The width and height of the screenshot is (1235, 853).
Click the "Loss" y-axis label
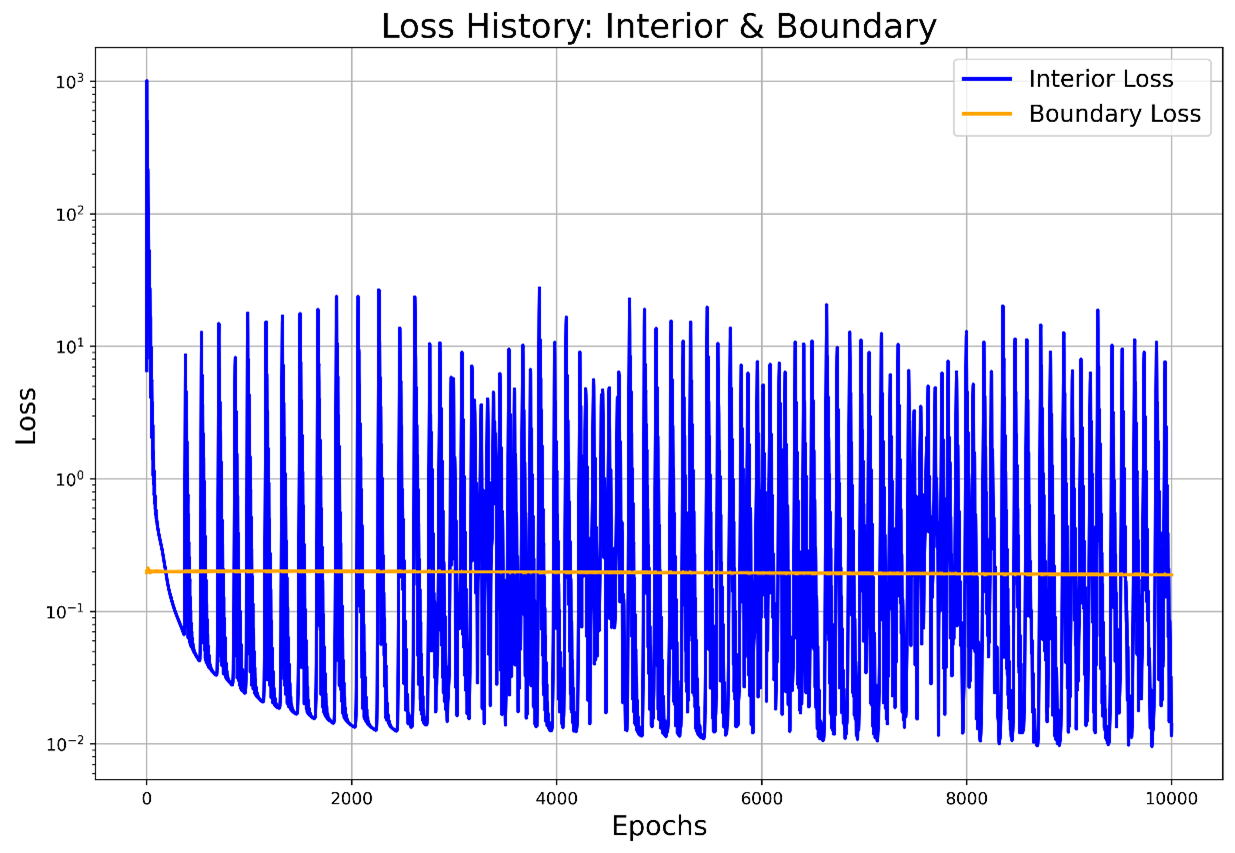tap(28, 415)
